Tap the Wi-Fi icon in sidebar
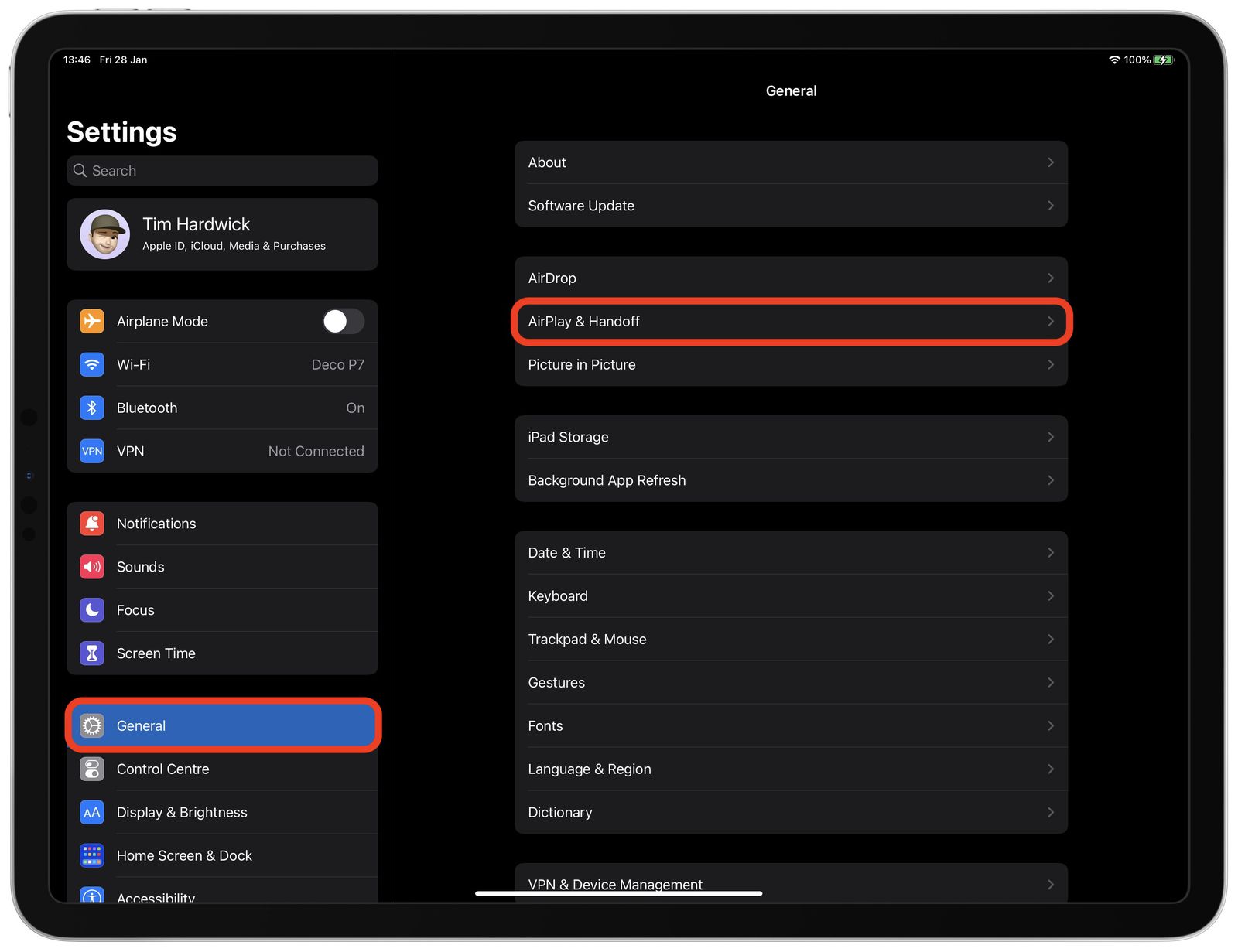The height and width of the screenshot is (952, 1238). click(91, 364)
